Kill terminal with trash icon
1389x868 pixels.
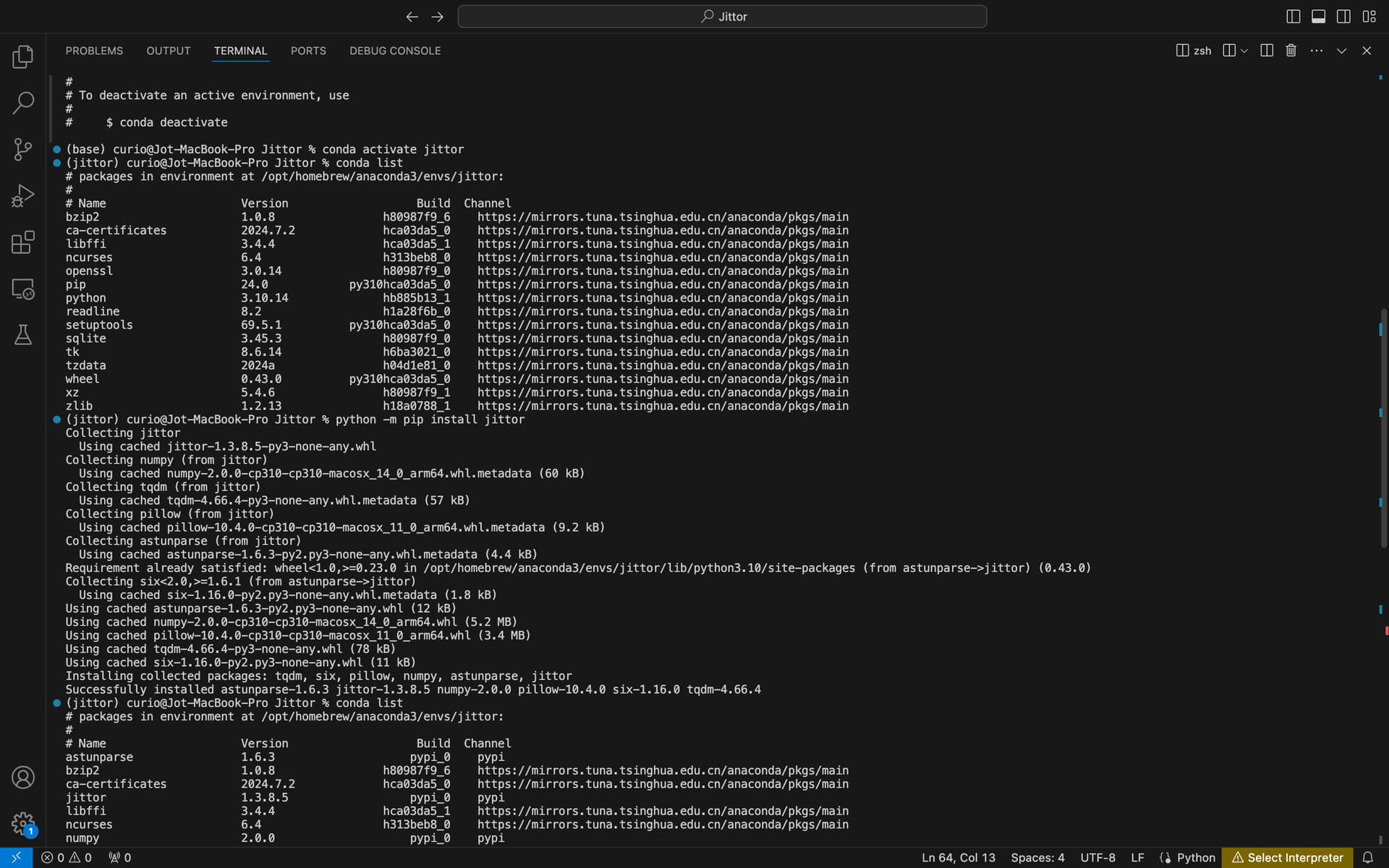tap(1291, 51)
